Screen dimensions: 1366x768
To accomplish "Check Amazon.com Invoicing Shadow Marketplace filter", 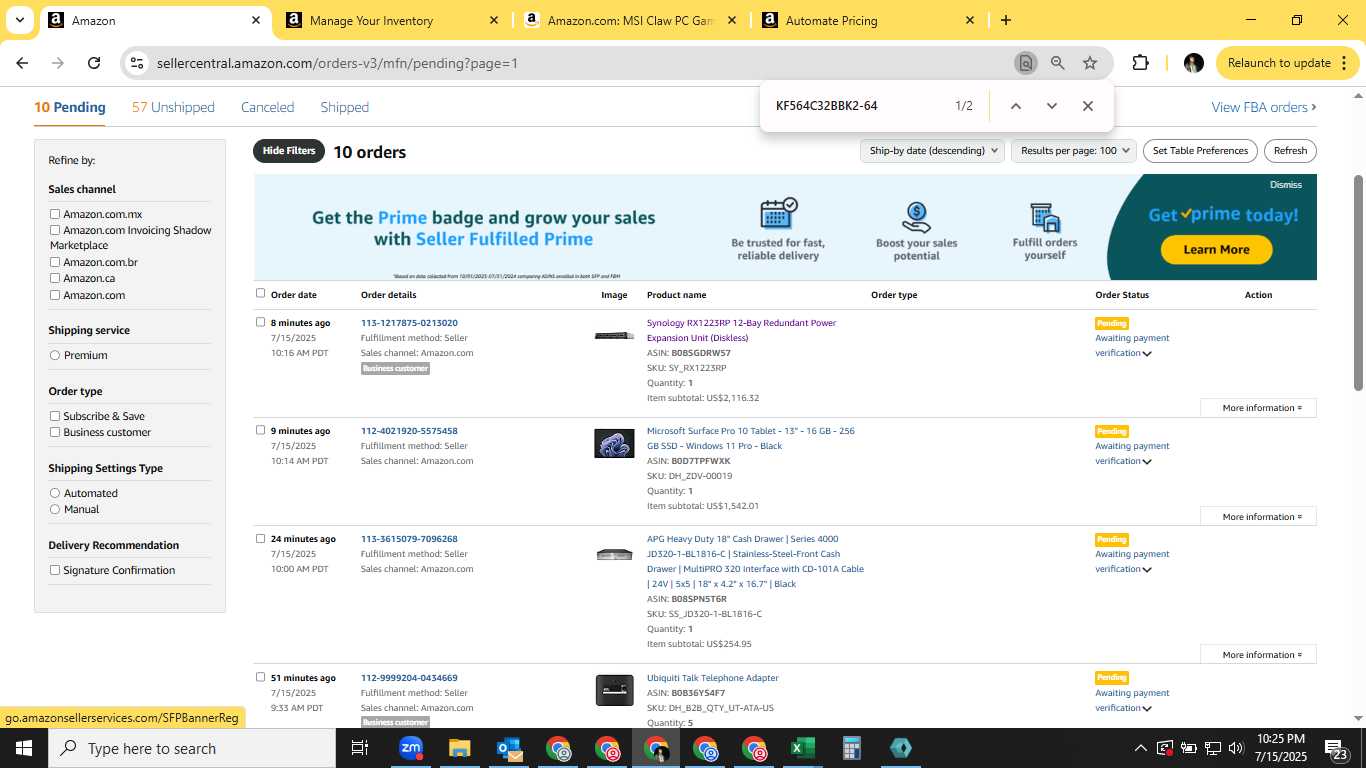I will point(55,230).
